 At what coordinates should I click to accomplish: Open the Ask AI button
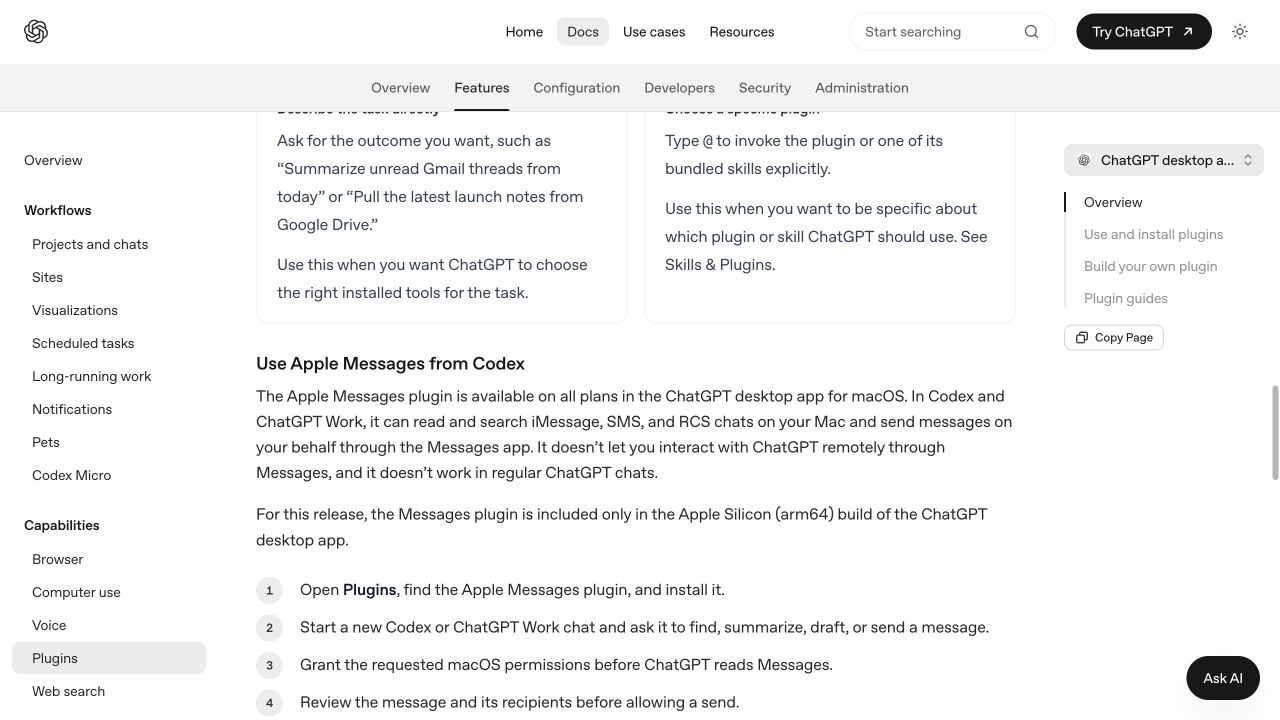click(x=1223, y=678)
